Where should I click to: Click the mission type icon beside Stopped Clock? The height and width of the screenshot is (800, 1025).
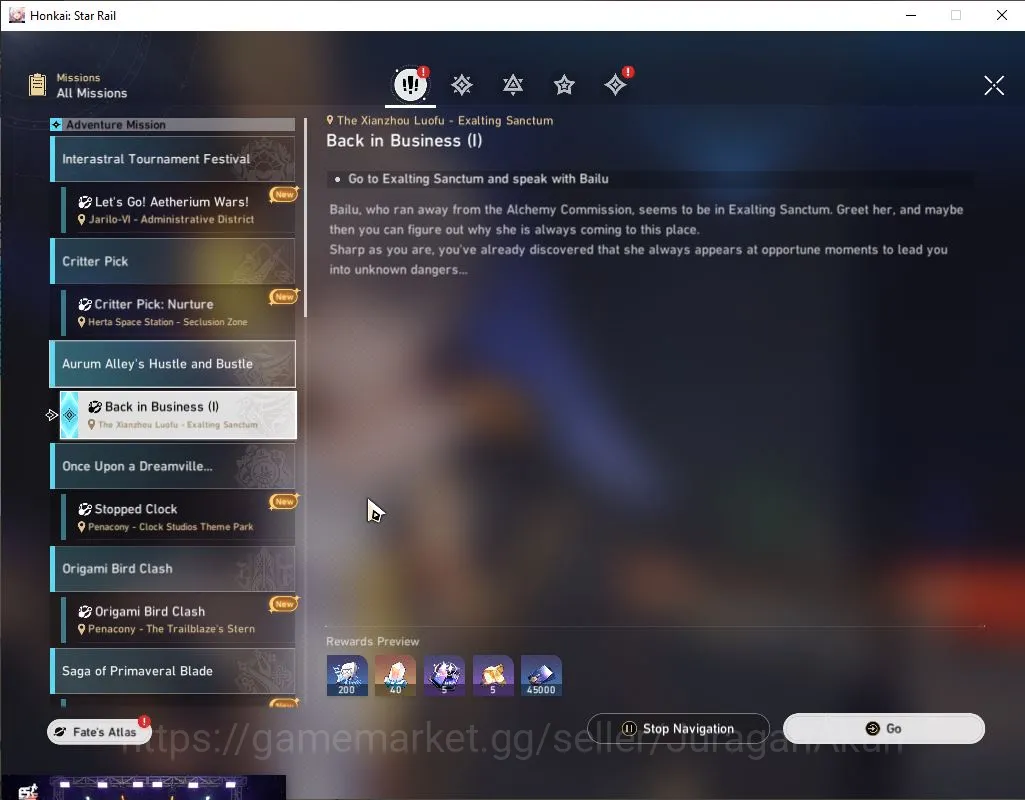[85, 509]
